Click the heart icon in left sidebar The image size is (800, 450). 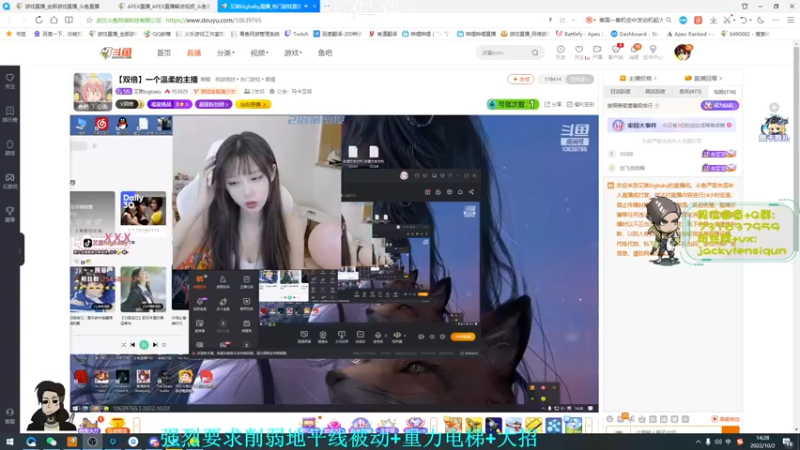pyautogui.click(x=10, y=80)
